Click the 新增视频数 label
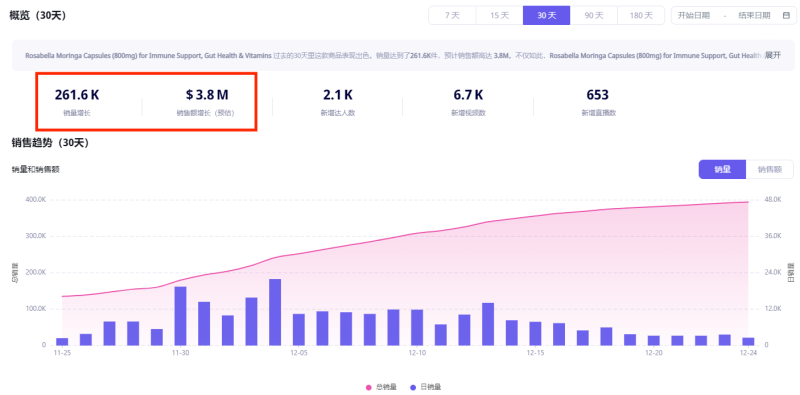The width and height of the screenshot is (800, 395). (x=468, y=113)
